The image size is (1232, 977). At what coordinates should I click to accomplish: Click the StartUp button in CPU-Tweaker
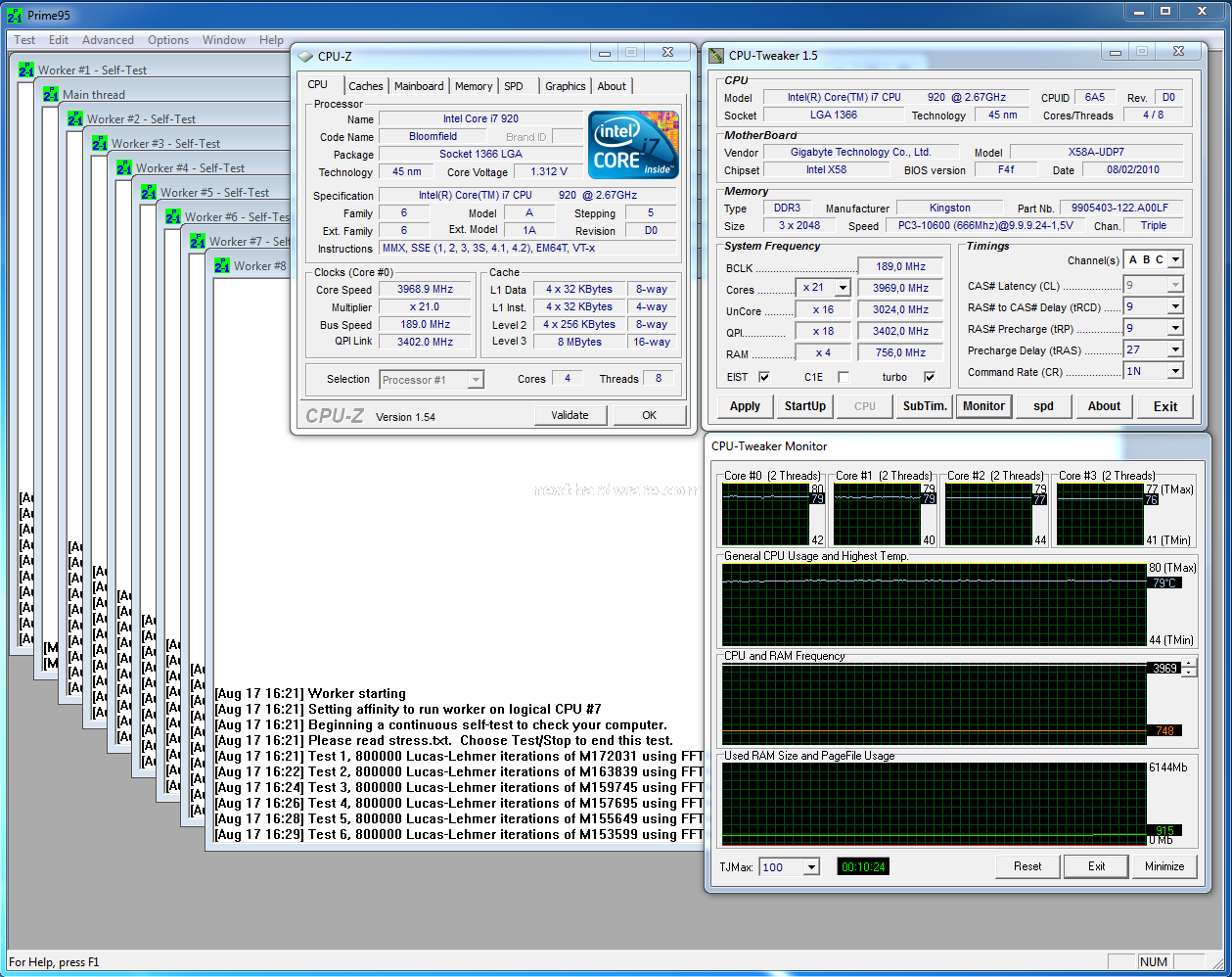[805, 406]
